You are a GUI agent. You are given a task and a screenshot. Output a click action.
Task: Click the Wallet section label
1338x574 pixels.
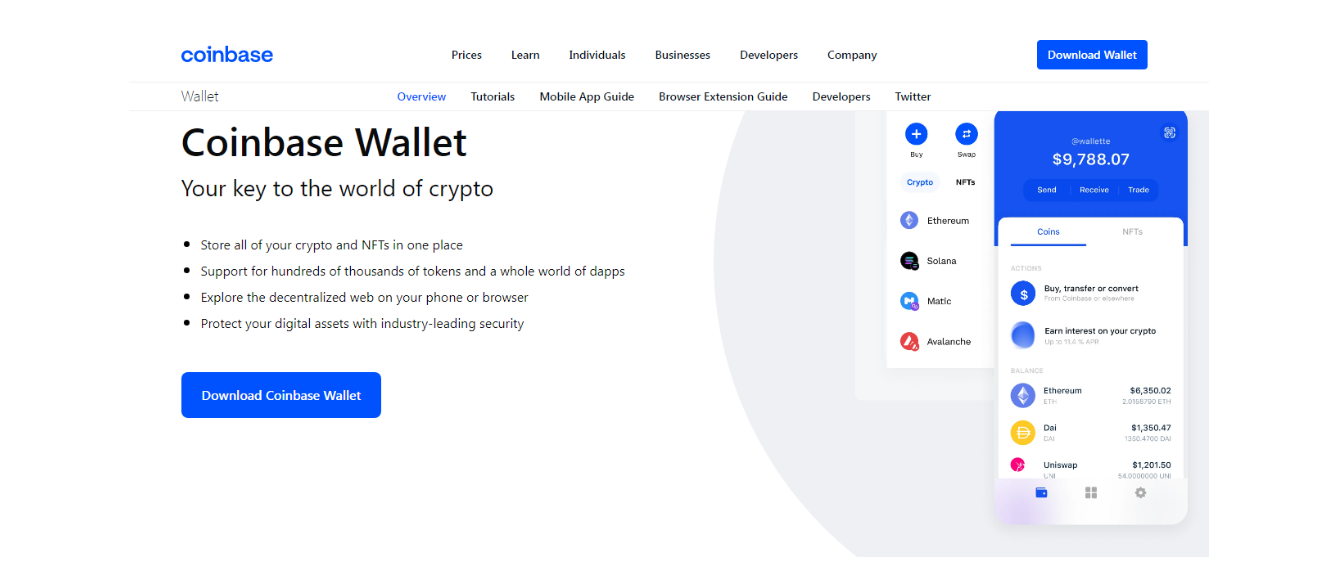point(200,97)
